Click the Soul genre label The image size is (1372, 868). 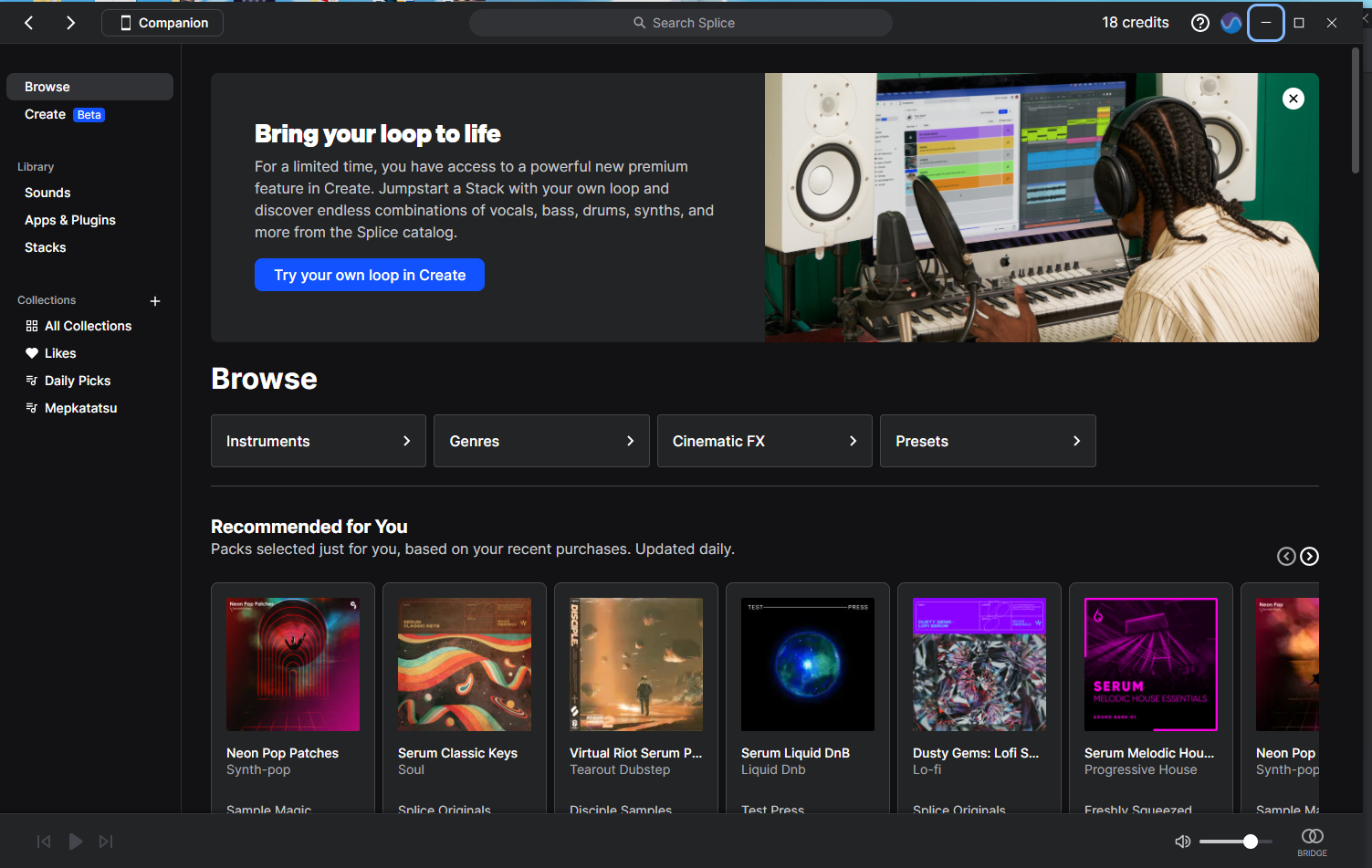tap(411, 769)
